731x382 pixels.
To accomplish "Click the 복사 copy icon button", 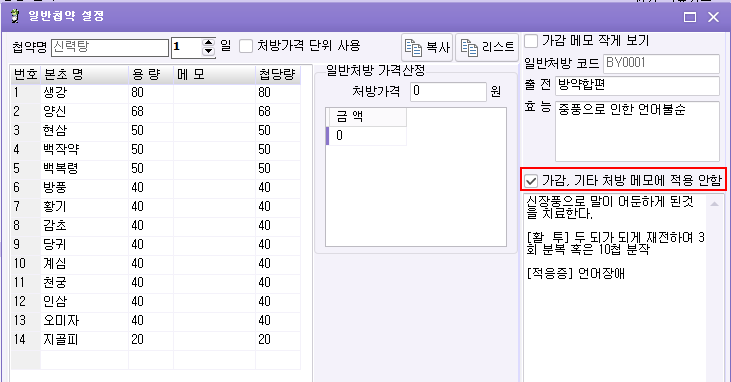I will pyautogui.click(x=427, y=47).
